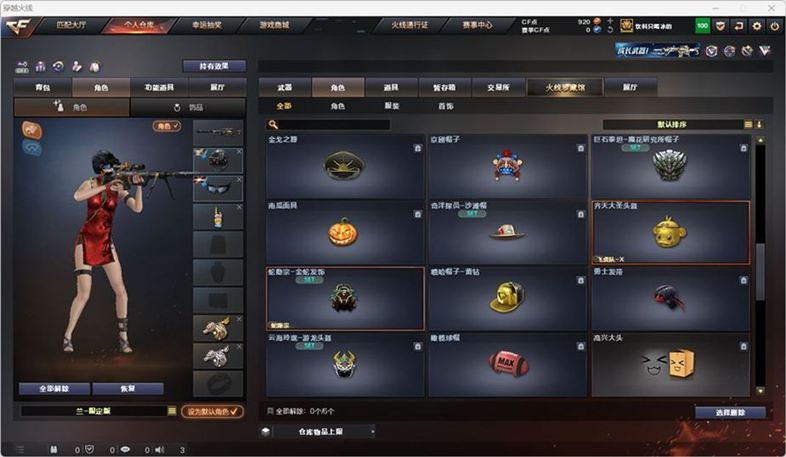
Task: Click the 选择删除 button
Action: tap(730, 412)
